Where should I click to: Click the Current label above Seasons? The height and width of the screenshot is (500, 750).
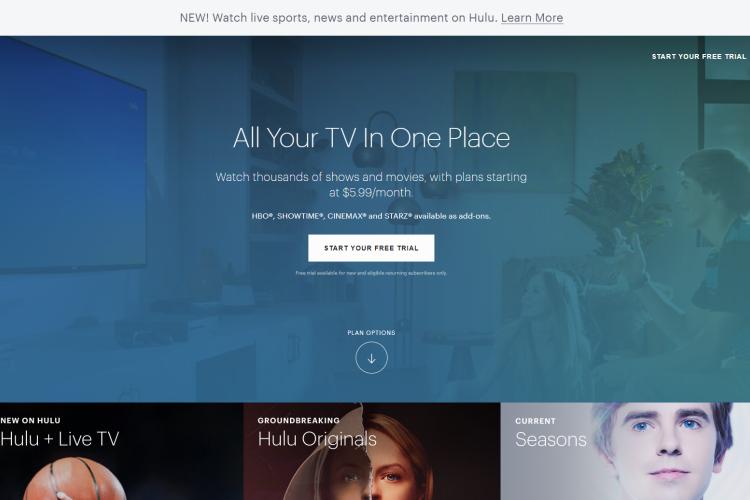click(x=535, y=421)
